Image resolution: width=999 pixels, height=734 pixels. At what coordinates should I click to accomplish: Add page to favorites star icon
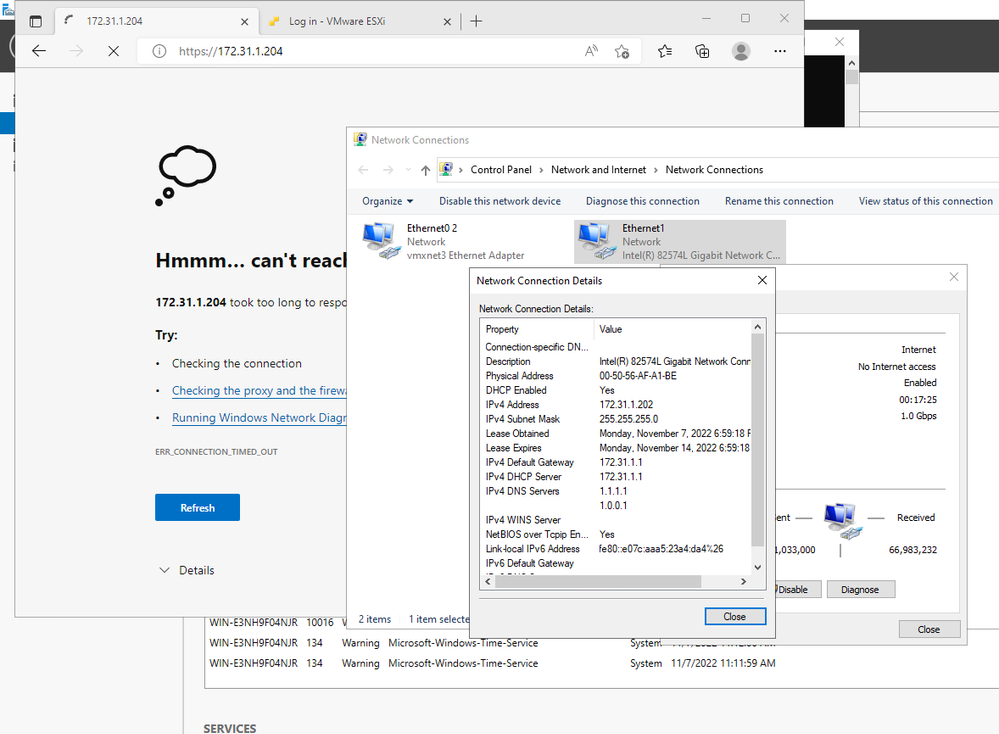[x=622, y=51]
